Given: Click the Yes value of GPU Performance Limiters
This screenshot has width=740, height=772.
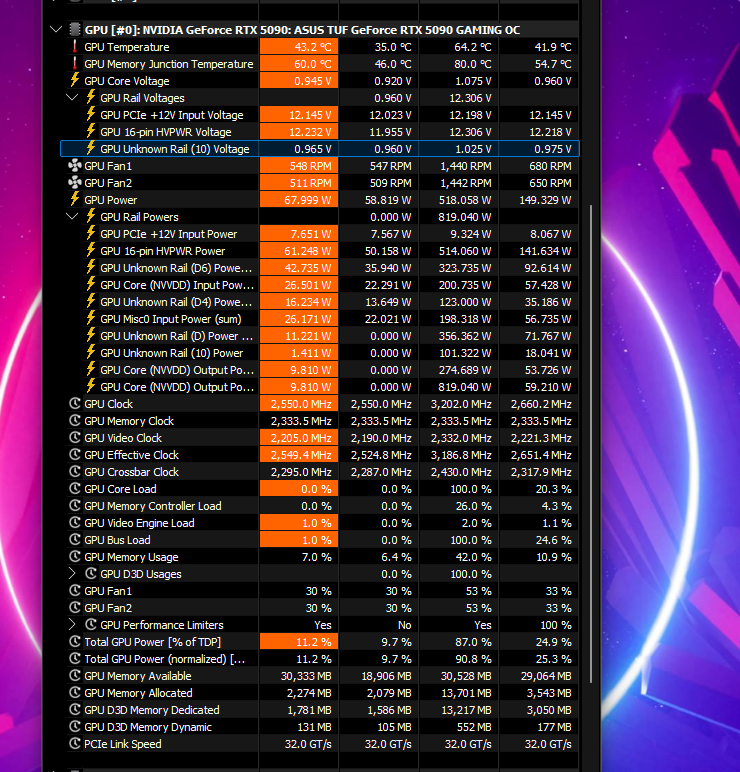Looking at the screenshot, I should click(x=322, y=625).
